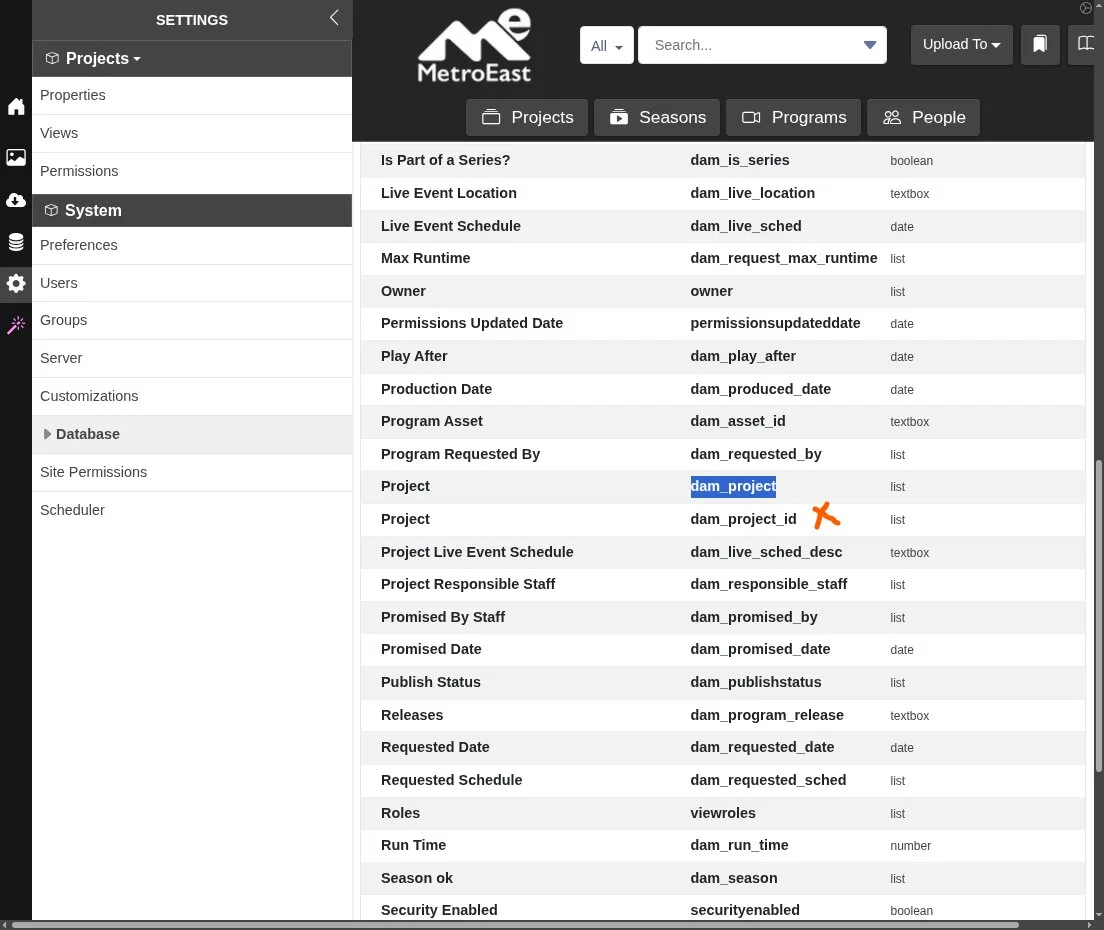Click the MetroEast logo

pyautogui.click(x=474, y=45)
